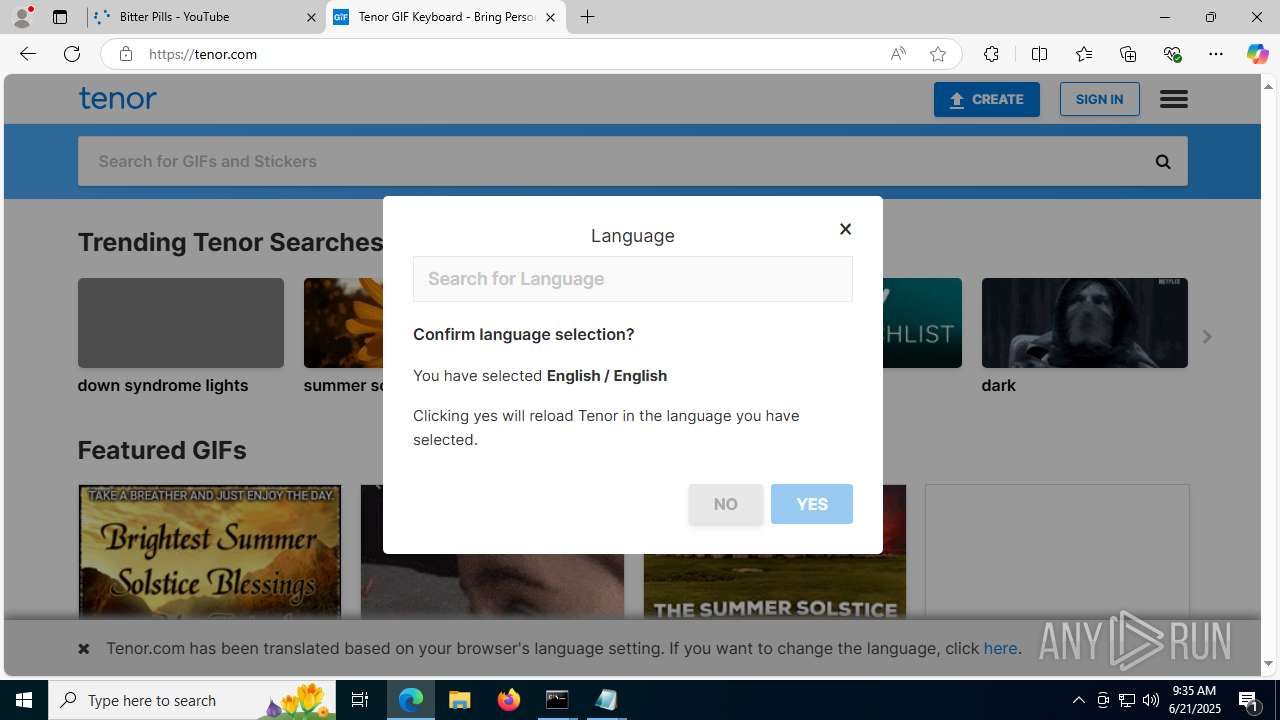Close the Bitter Pills YouTube tab

pyautogui.click(x=311, y=17)
